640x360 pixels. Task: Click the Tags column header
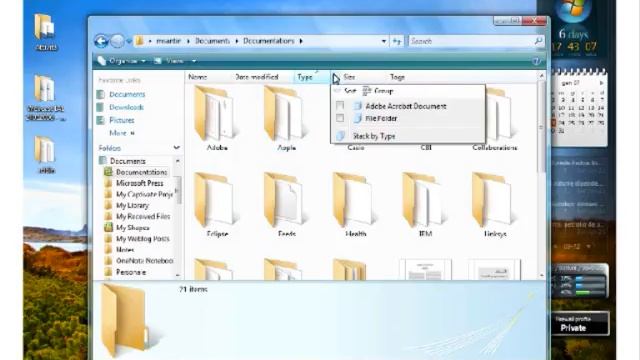(x=397, y=77)
